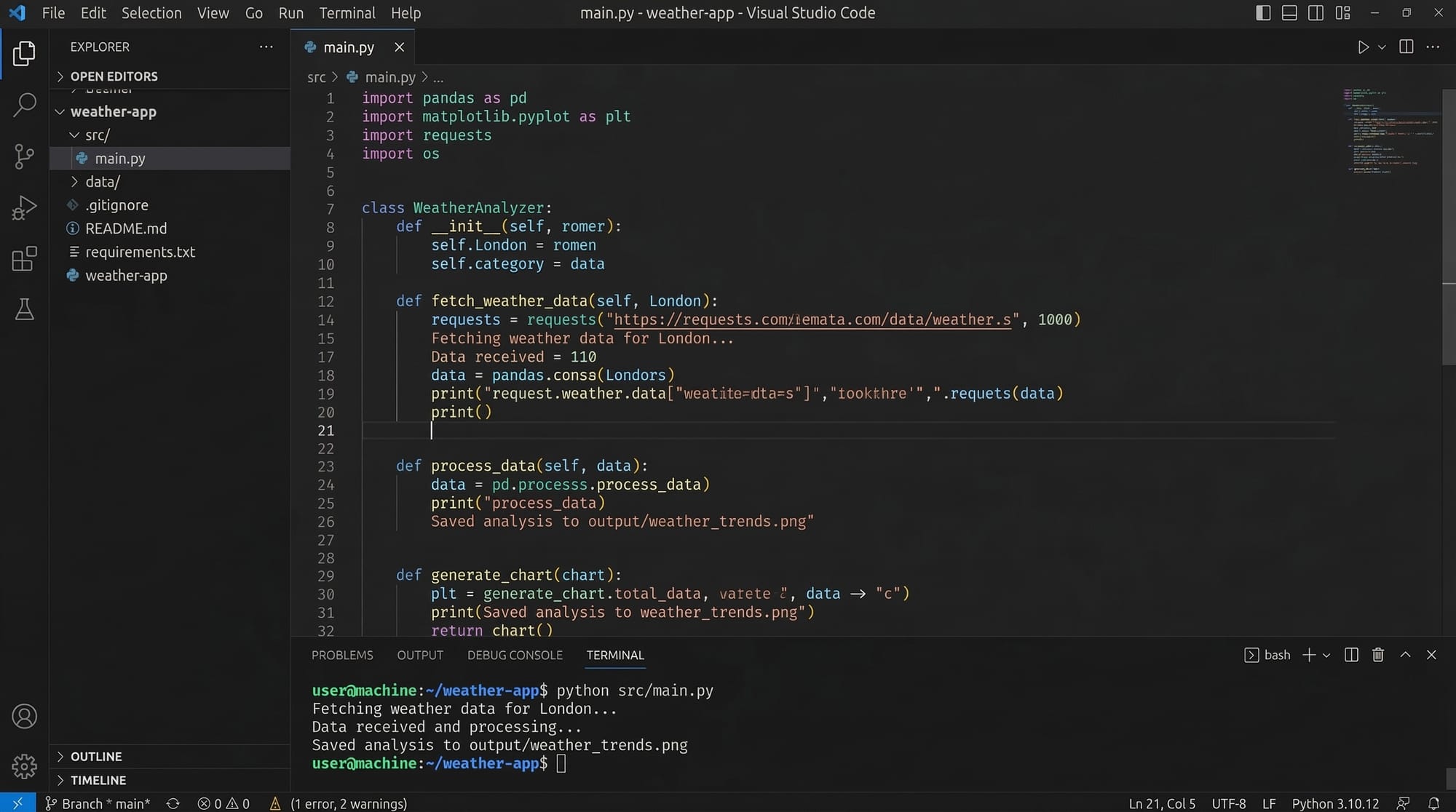The width and height of the screenshot is (1456, 812).
Task: Open the new terminal launch profile dropdown
Action: point(1326,656)
